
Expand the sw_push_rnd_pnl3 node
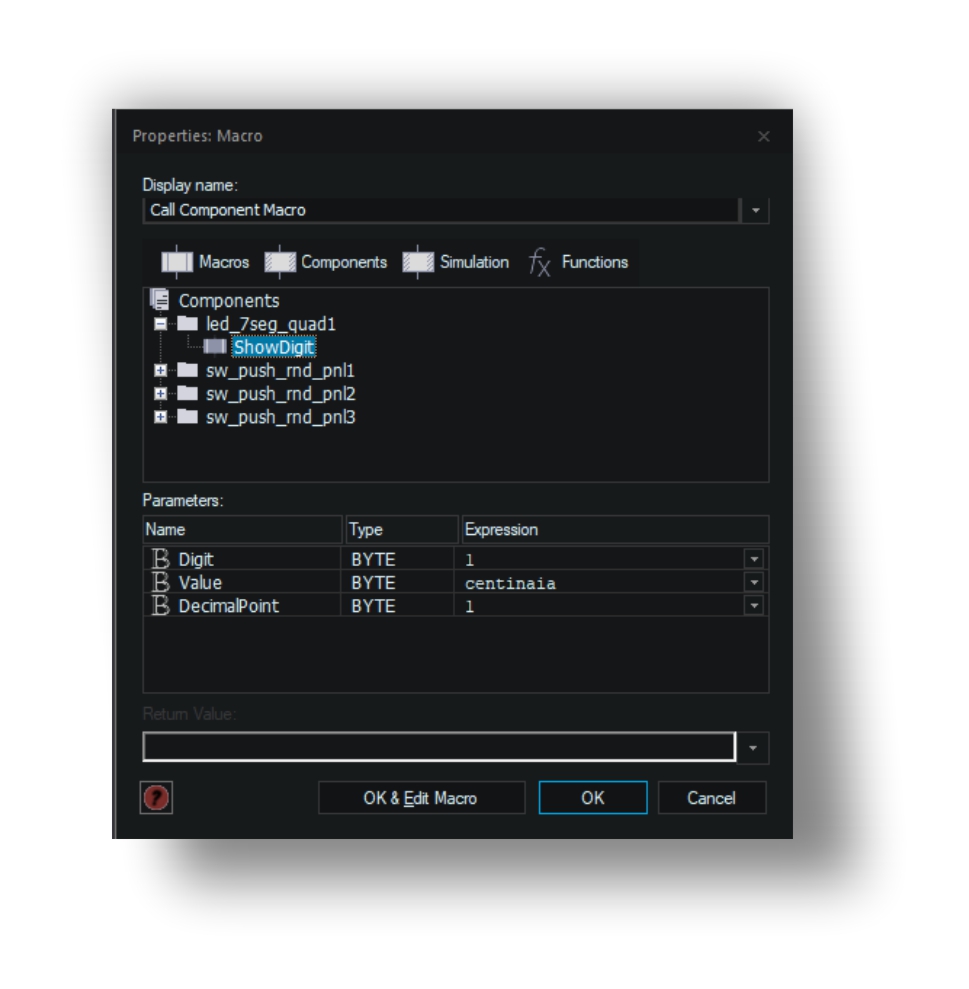tap(160, 417)
